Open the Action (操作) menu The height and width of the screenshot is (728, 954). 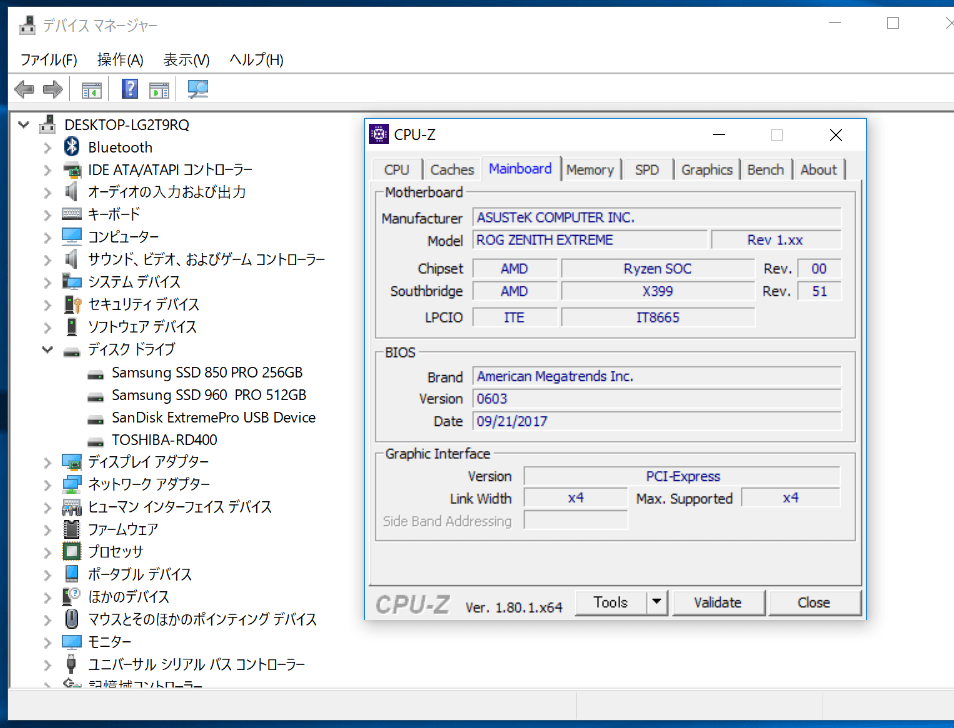[x=120, y=60]
